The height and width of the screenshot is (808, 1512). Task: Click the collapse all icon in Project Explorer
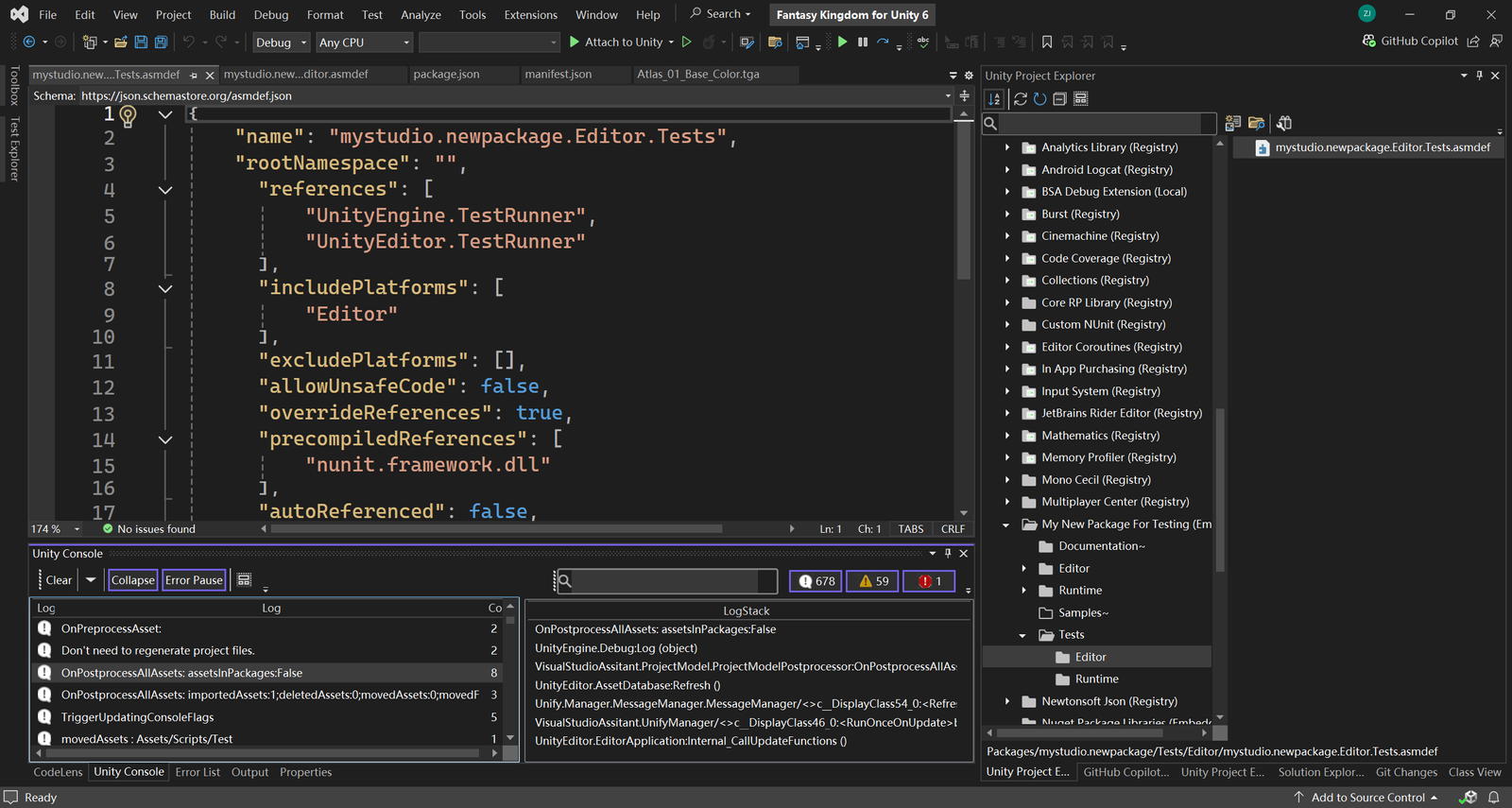[1059, 99]
